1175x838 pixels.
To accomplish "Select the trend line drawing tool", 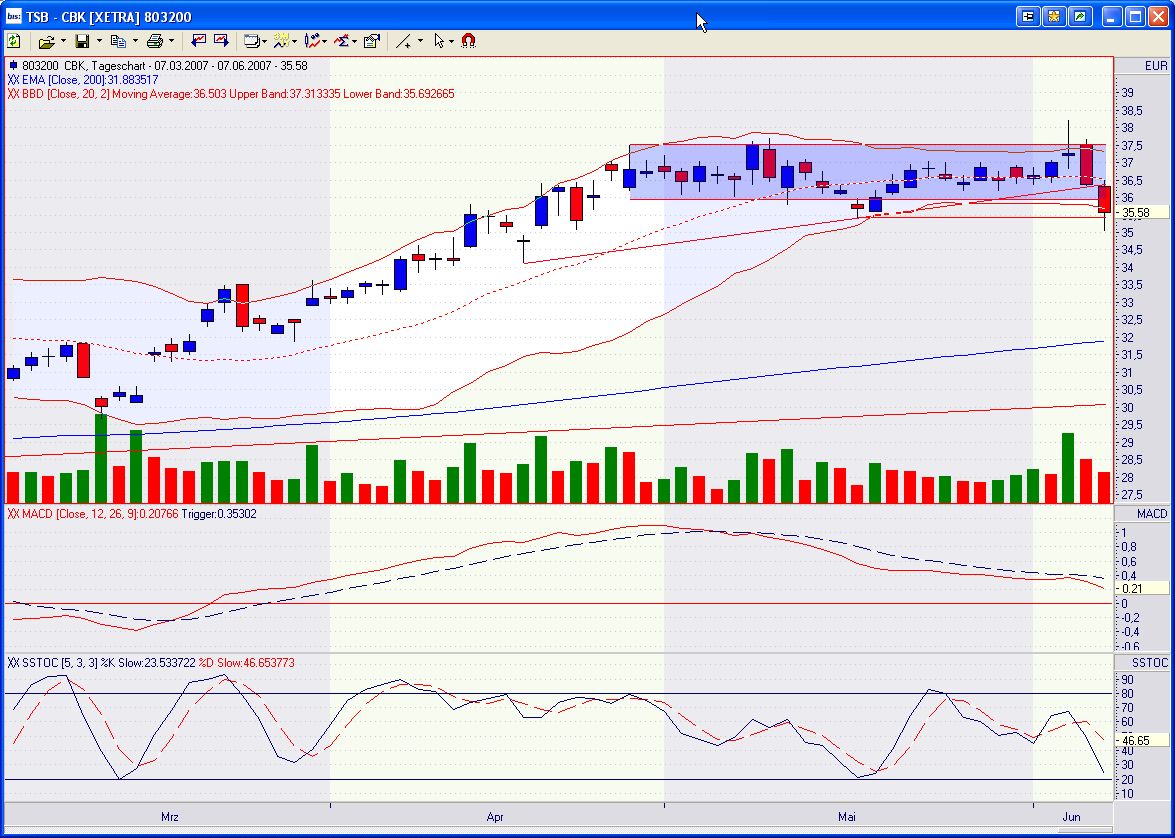I will 404,42.
